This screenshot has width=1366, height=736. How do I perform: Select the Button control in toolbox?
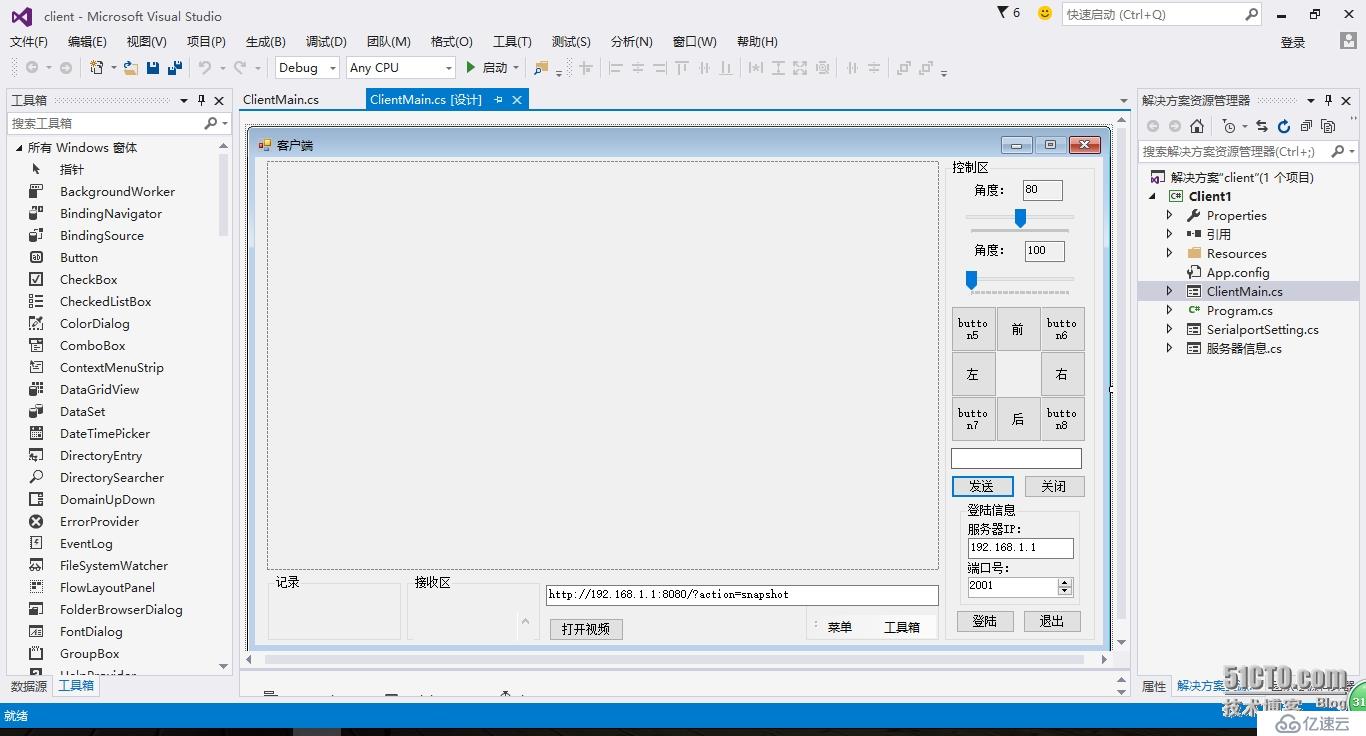pos(79,257)
